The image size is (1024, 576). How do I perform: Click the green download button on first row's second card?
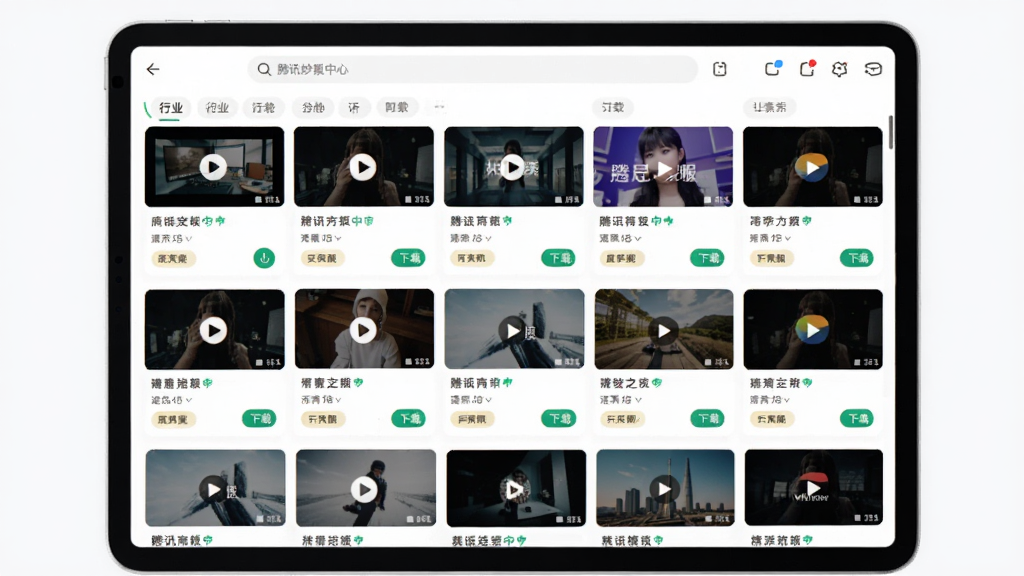[x=408, y=258]
